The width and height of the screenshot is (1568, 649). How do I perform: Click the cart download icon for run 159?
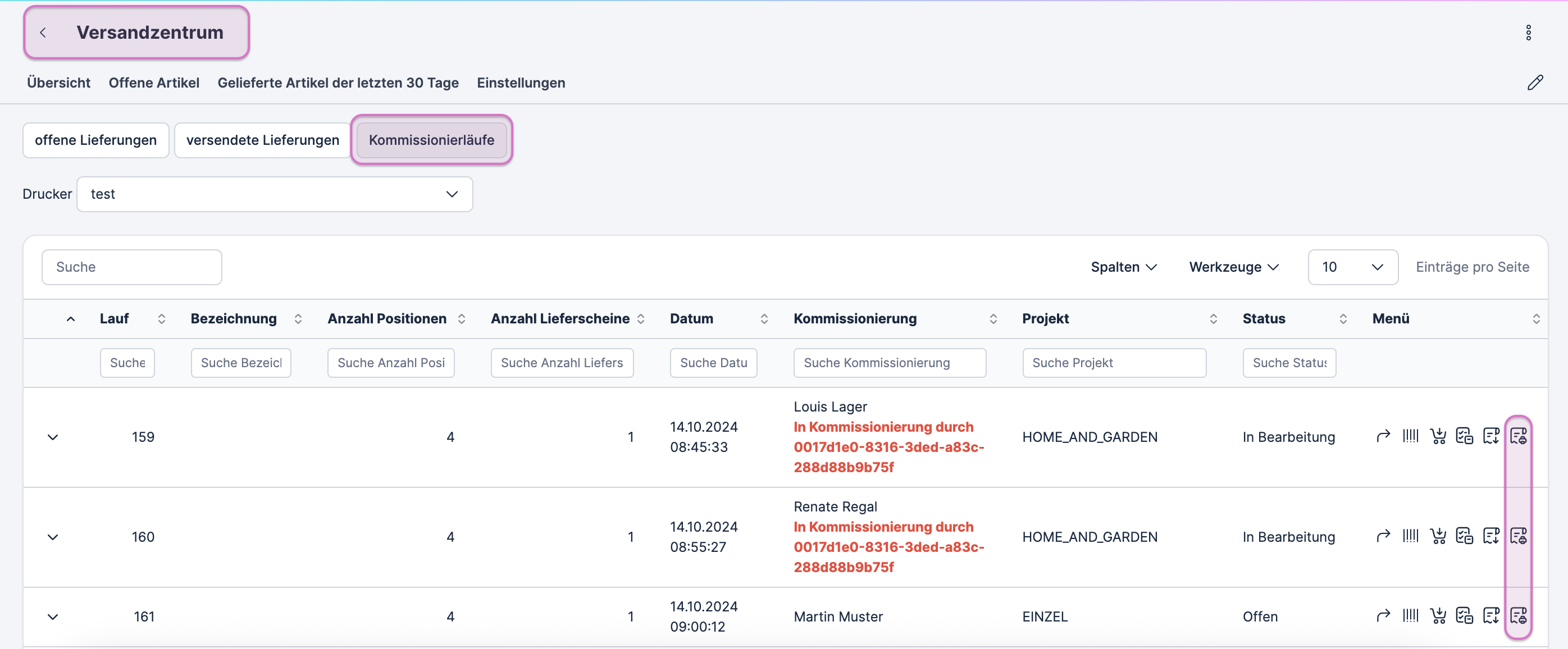click(x=1438, y=436)
